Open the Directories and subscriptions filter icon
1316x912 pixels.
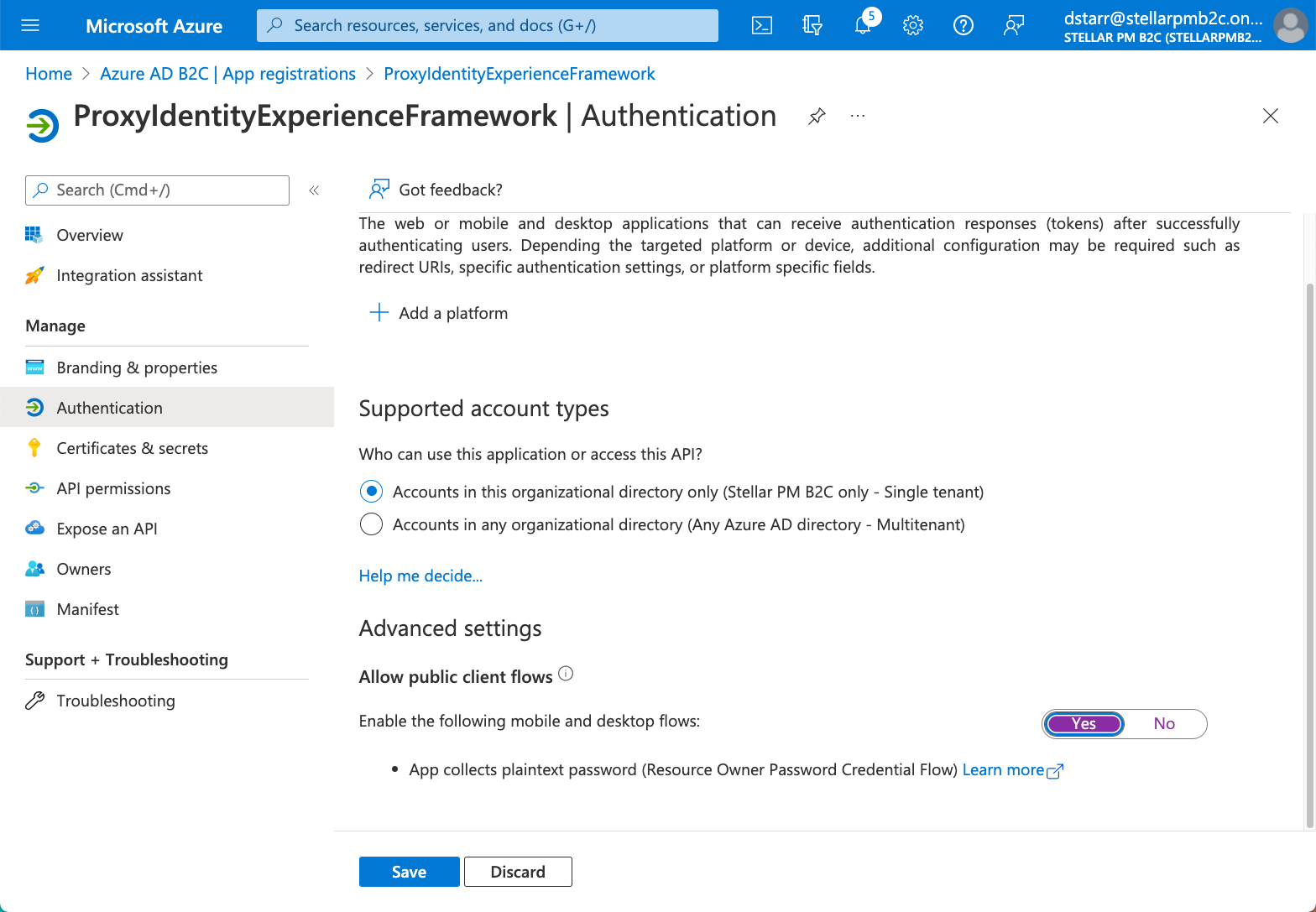pos(812,25)
